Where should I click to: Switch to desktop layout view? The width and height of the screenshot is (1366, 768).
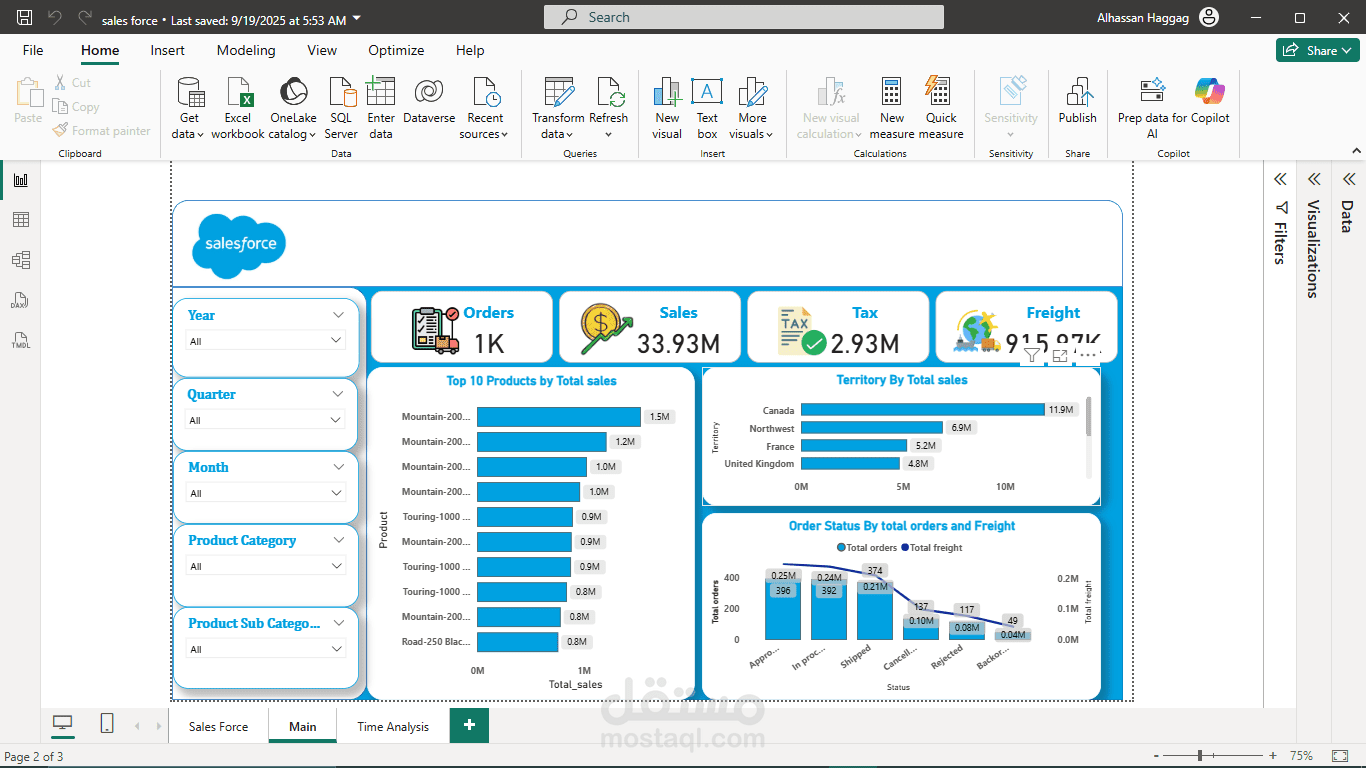coord(63,723)
